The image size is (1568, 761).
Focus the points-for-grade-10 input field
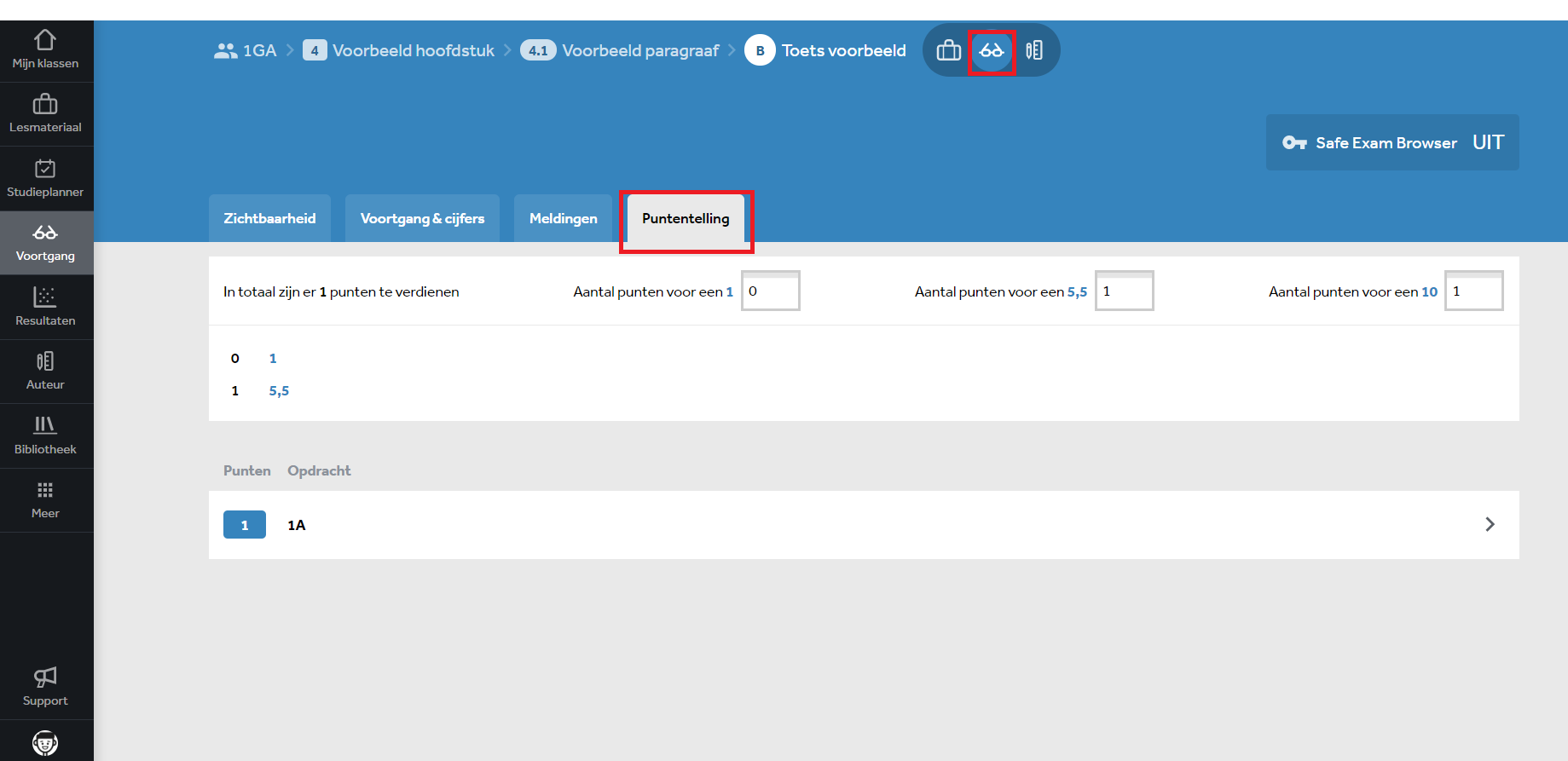pos(1474,291)
